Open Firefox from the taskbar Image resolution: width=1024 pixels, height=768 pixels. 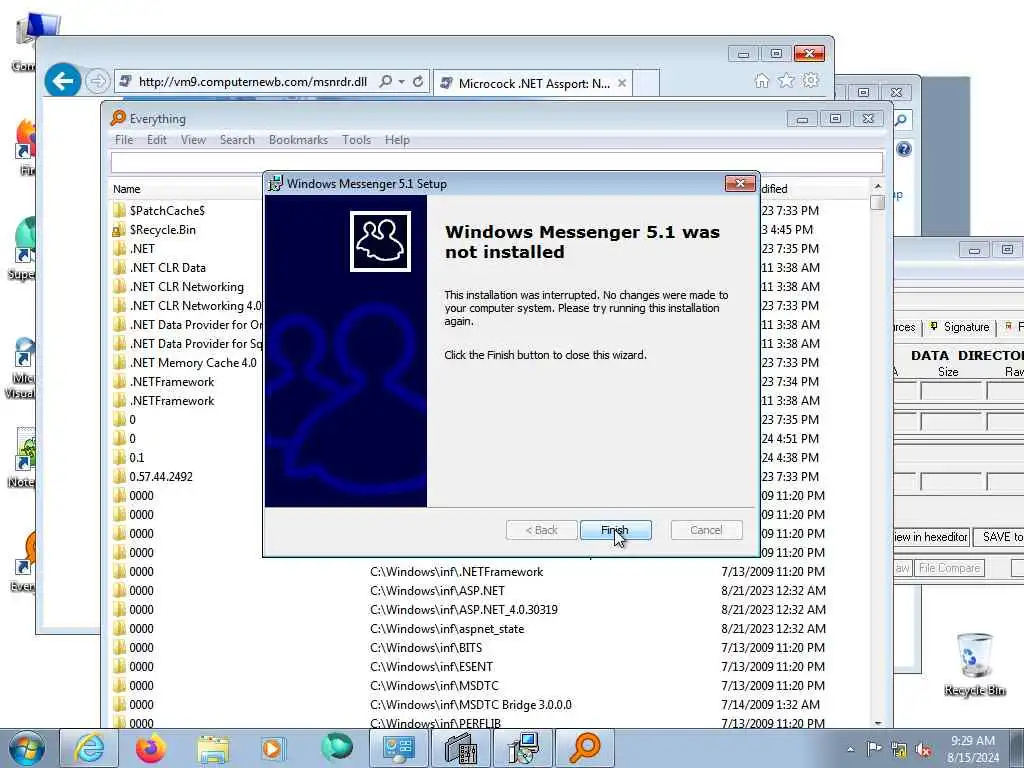[151, 748]
